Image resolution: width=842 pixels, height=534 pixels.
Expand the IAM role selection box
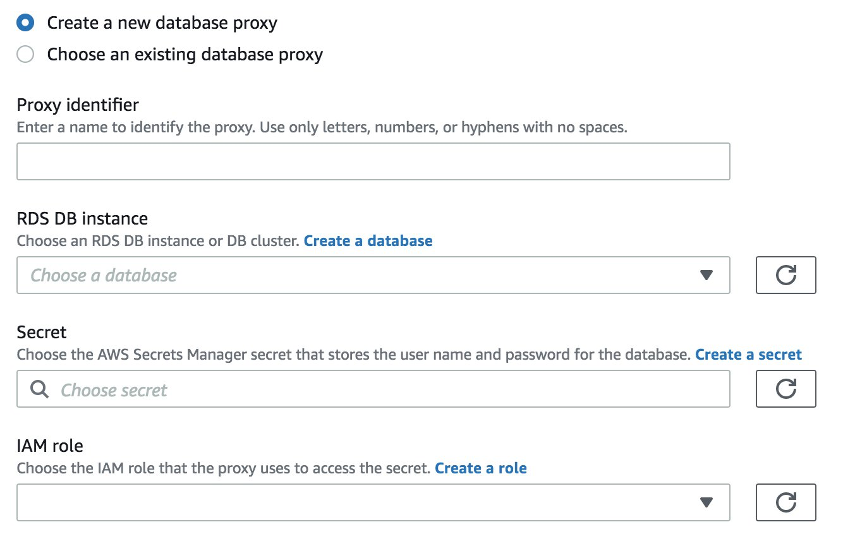360,503
